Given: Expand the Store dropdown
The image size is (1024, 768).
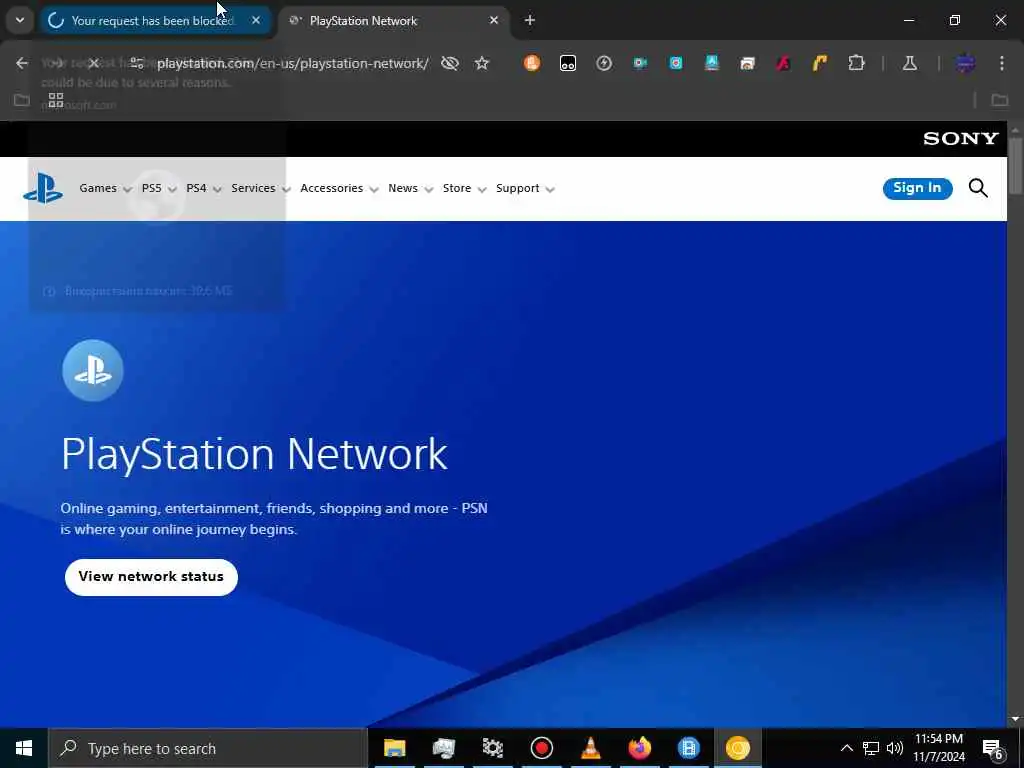Looking at the screenshot, I should coord(464,188).
